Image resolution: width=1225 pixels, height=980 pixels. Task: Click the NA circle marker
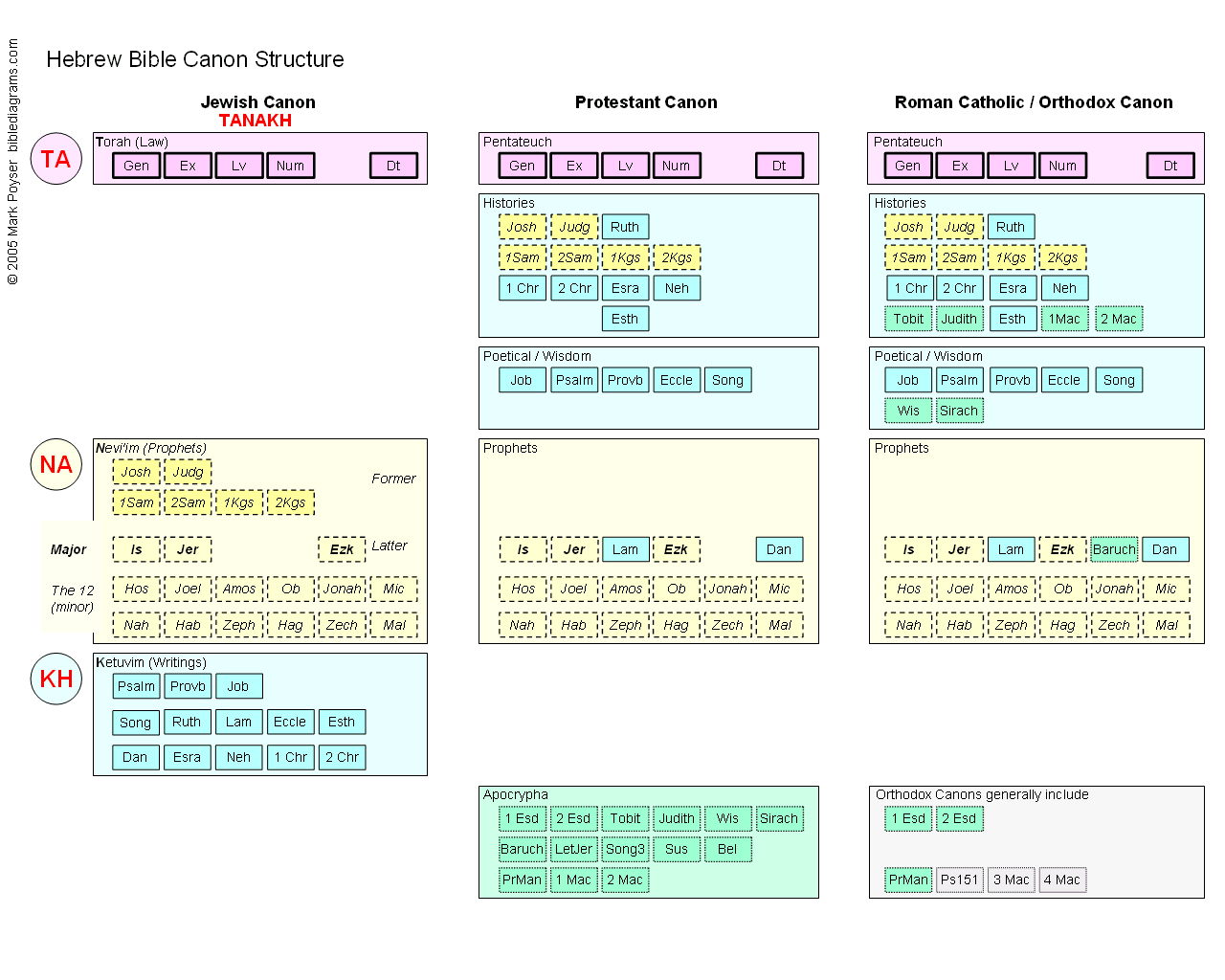[x=56, y=464]
